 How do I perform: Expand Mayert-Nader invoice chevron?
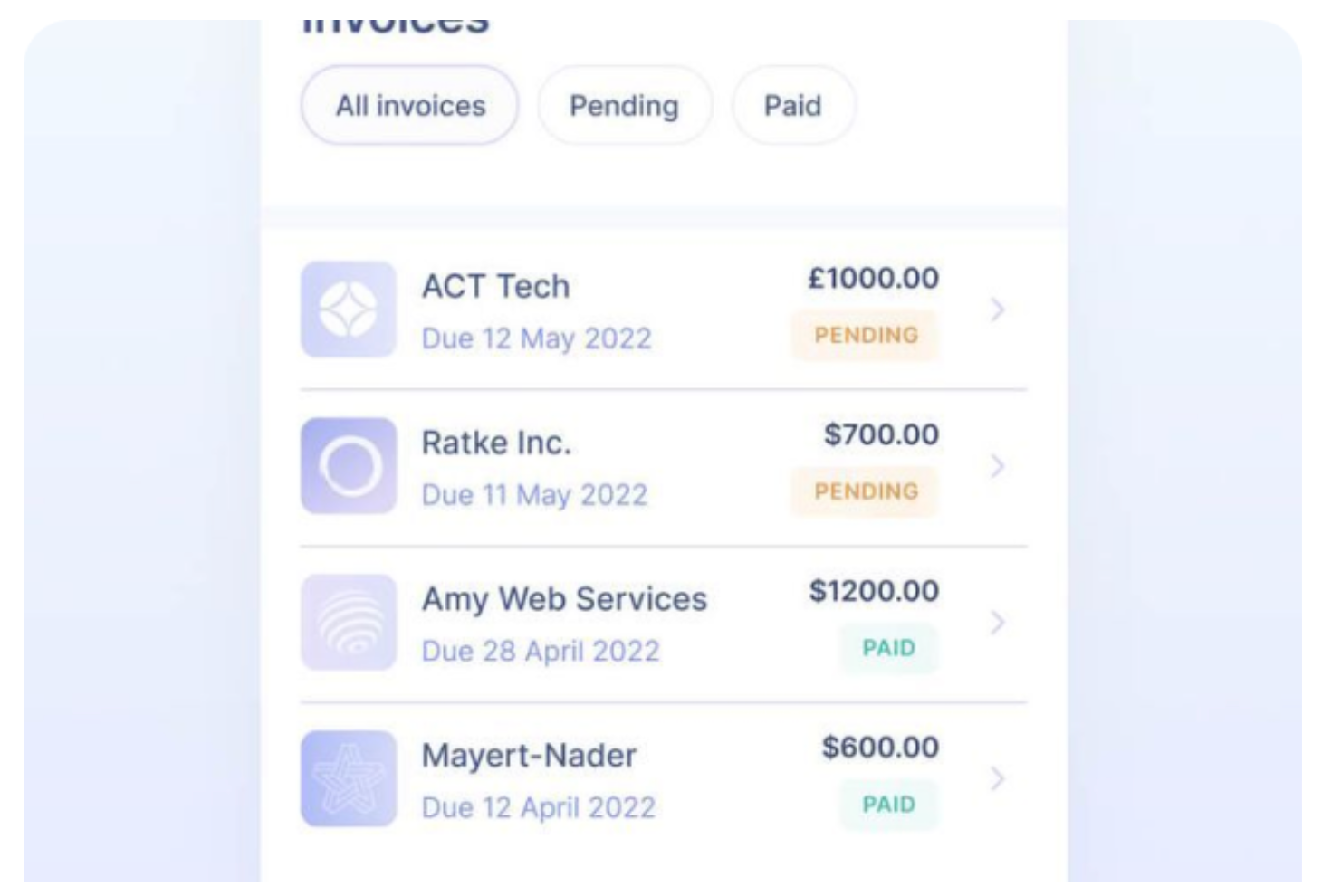pos(997,778)
